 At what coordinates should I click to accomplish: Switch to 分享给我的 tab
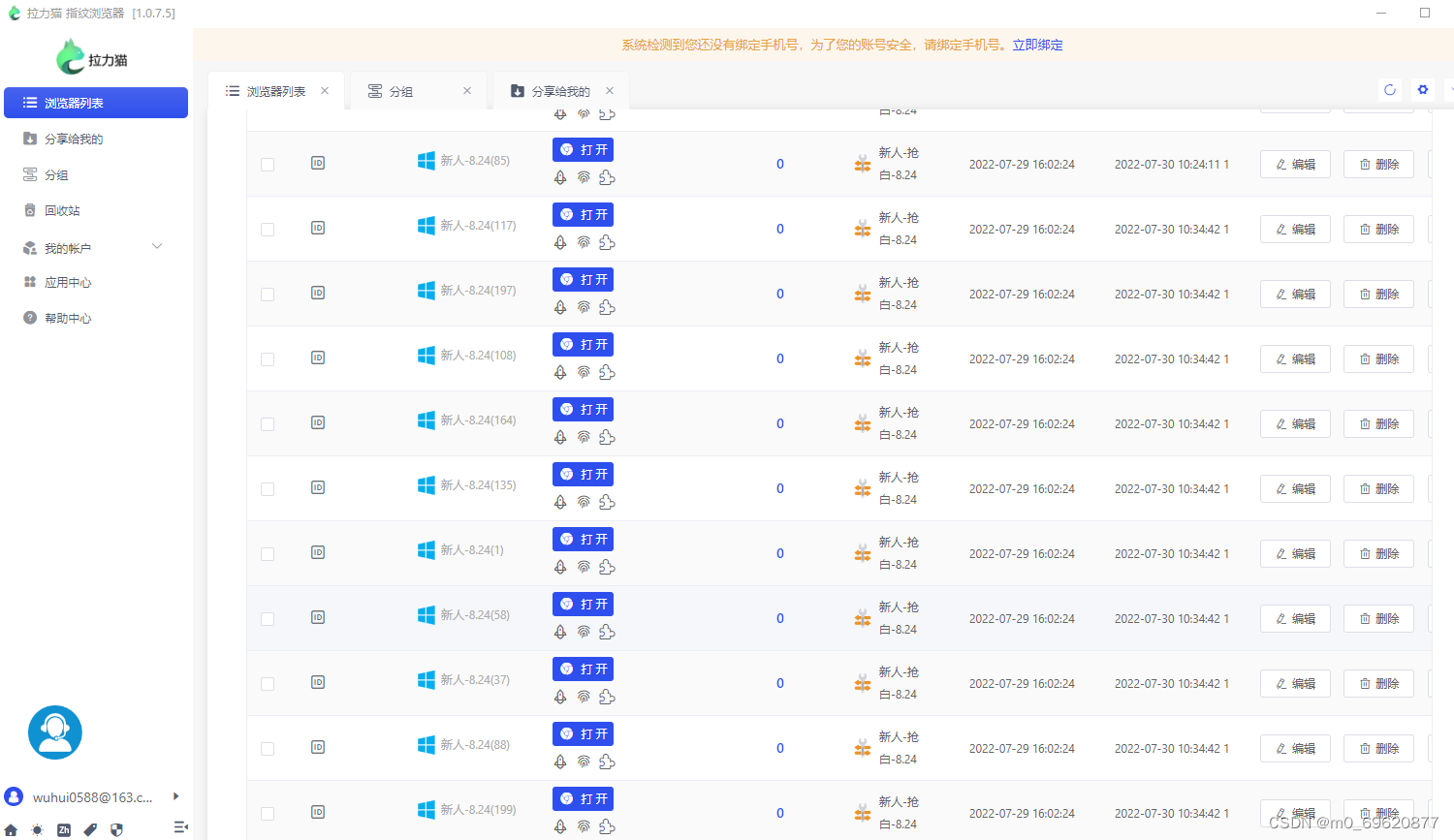tap(560, 91)
